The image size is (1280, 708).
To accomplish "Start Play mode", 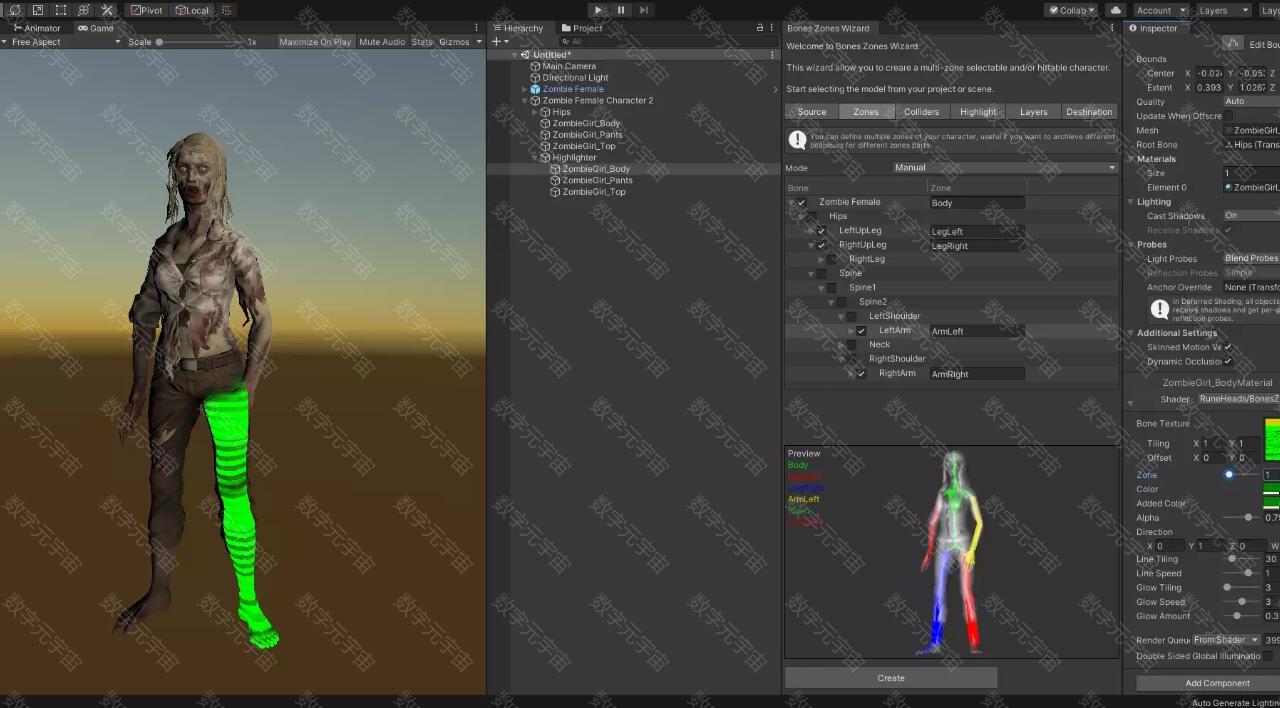I will pyautogui.click(x=598, y=10).
